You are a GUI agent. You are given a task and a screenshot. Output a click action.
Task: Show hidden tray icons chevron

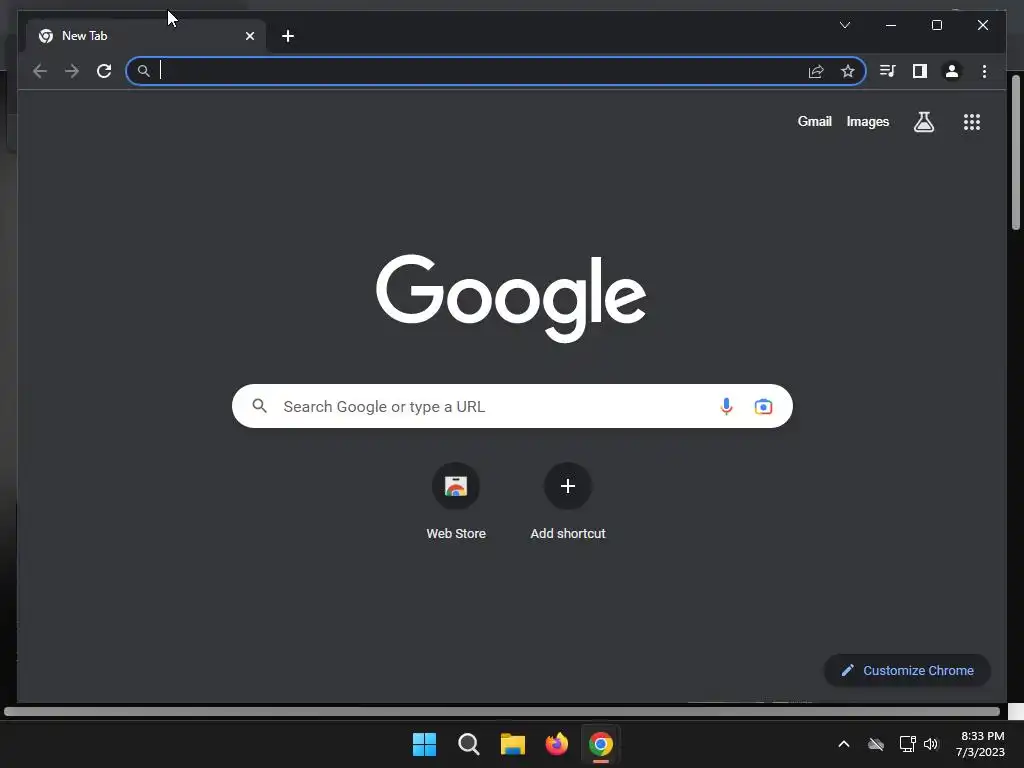click(844, 744)
